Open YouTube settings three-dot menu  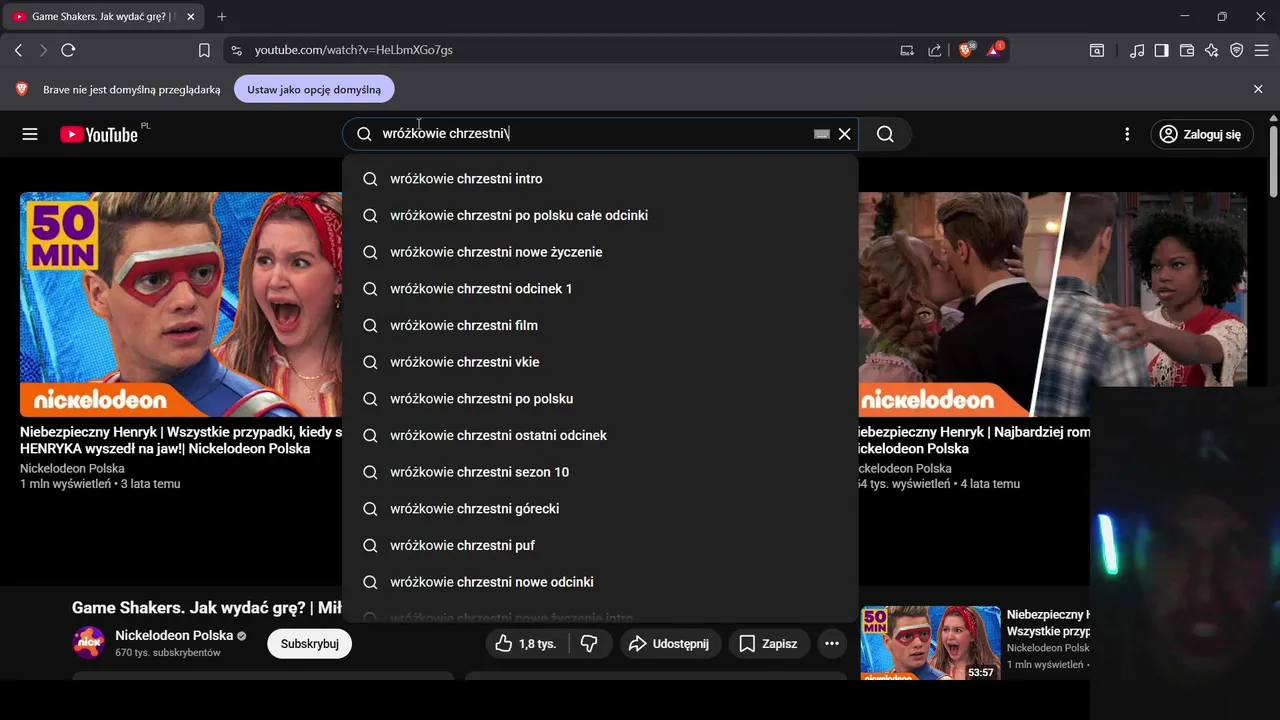(x=1127, y=134)
